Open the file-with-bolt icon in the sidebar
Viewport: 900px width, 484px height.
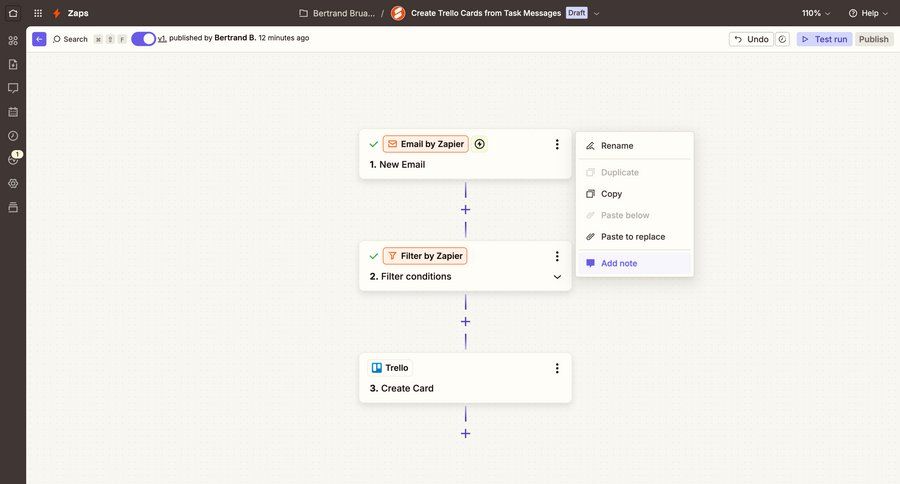[x=13, y=64]
